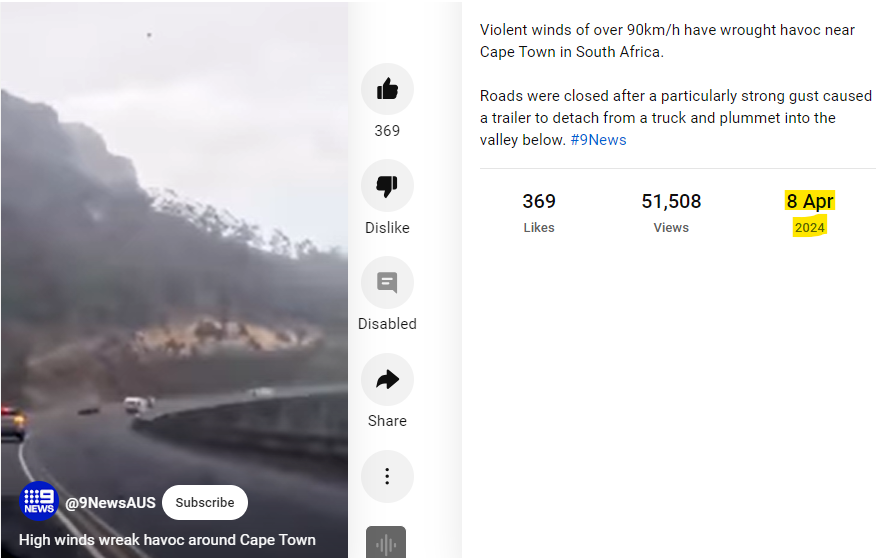
Task: Select the 51,508 Views statistic
Action: (x=671, y=213)
